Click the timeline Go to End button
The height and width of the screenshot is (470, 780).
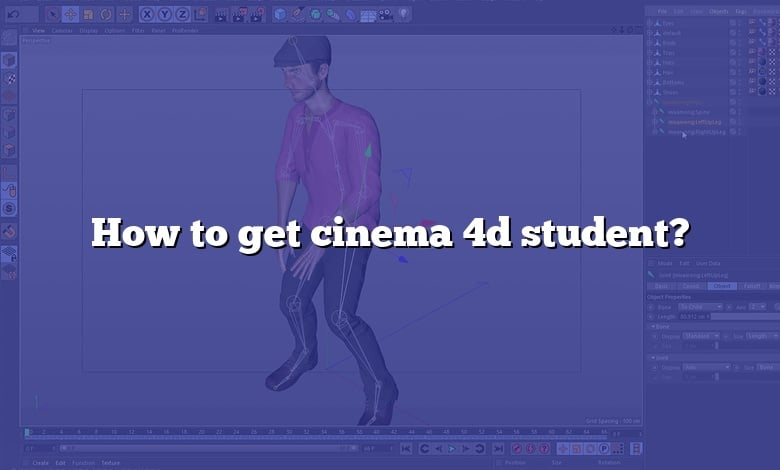tap(498, 449)
